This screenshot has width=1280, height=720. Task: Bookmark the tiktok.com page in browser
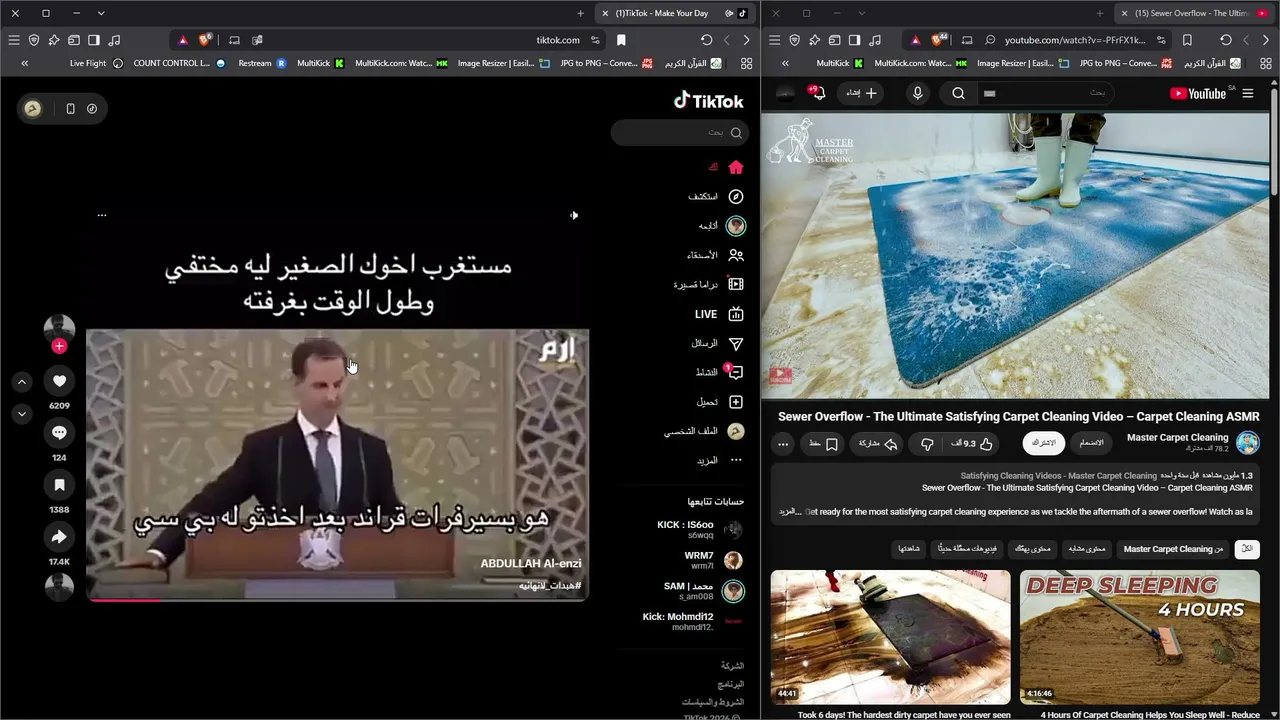click(x=621, y=40)
